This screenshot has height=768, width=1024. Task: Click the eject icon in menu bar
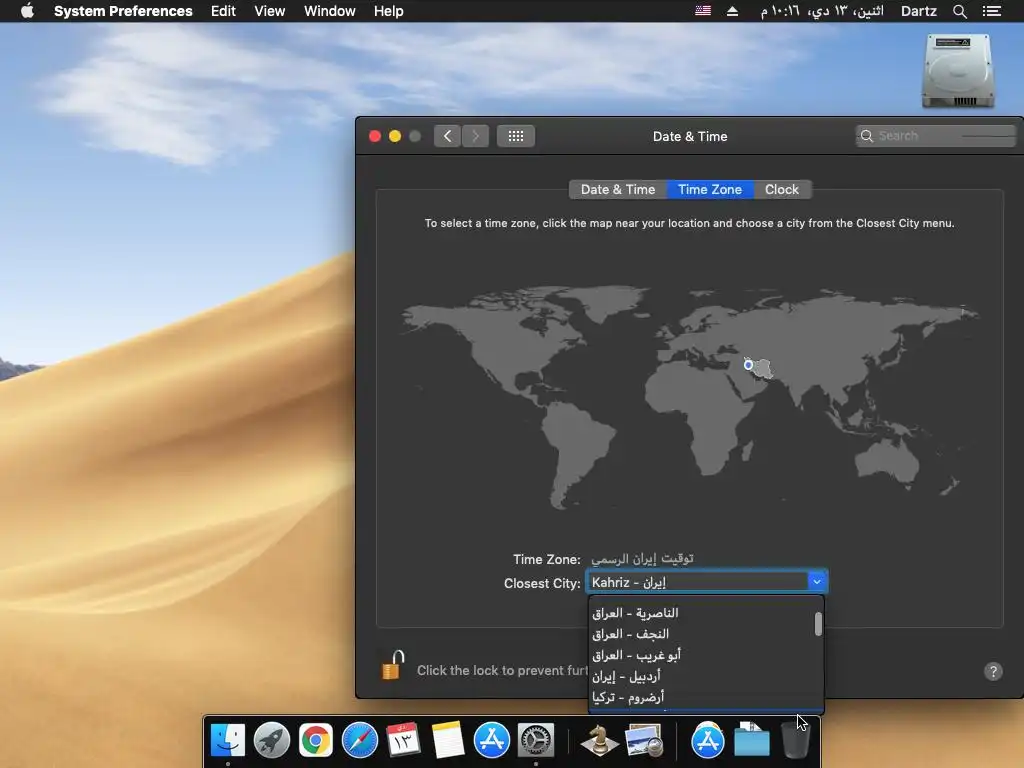point(732,11)
